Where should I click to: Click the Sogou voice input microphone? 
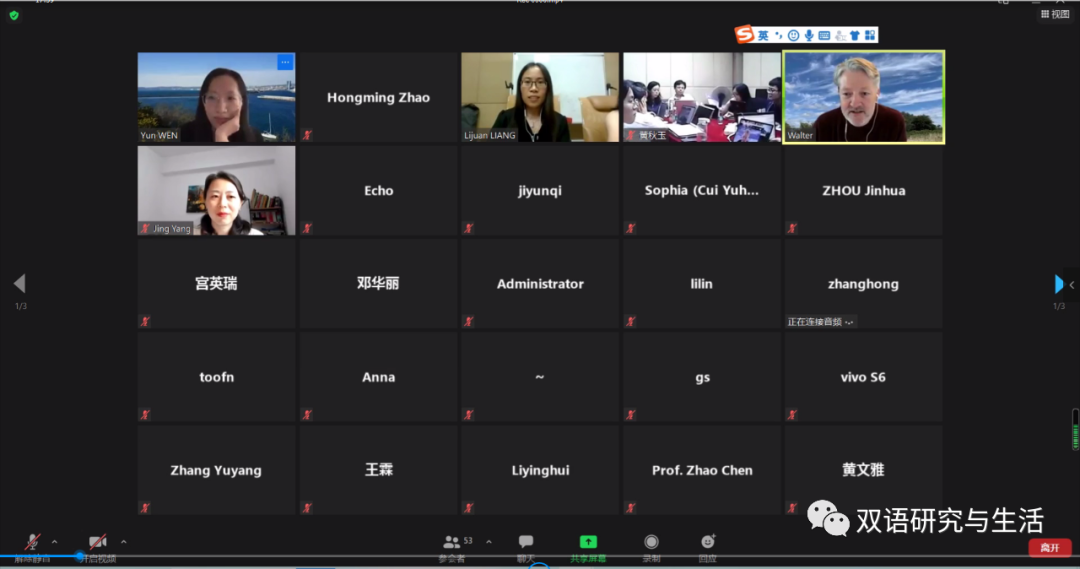tap(809, 35)
